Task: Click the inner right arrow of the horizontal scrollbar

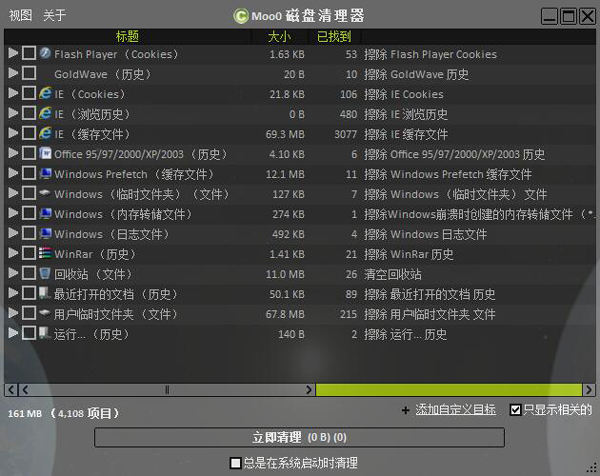Action: (x=309, y=390)
